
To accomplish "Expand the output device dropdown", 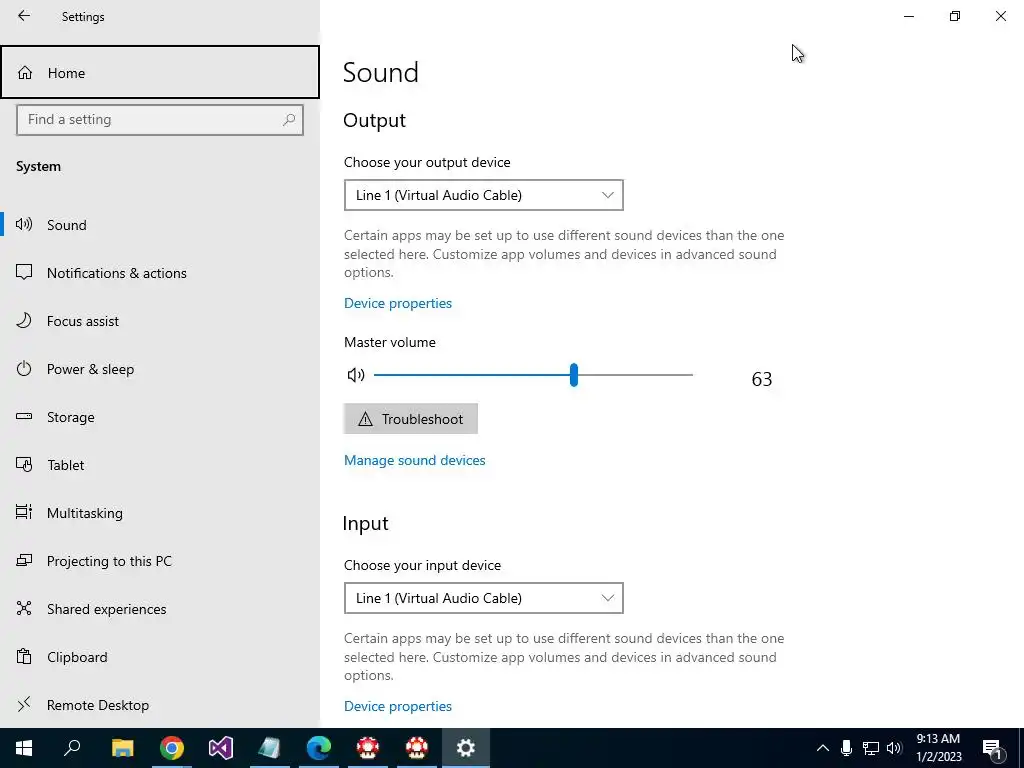I will (x=484, y=195).
